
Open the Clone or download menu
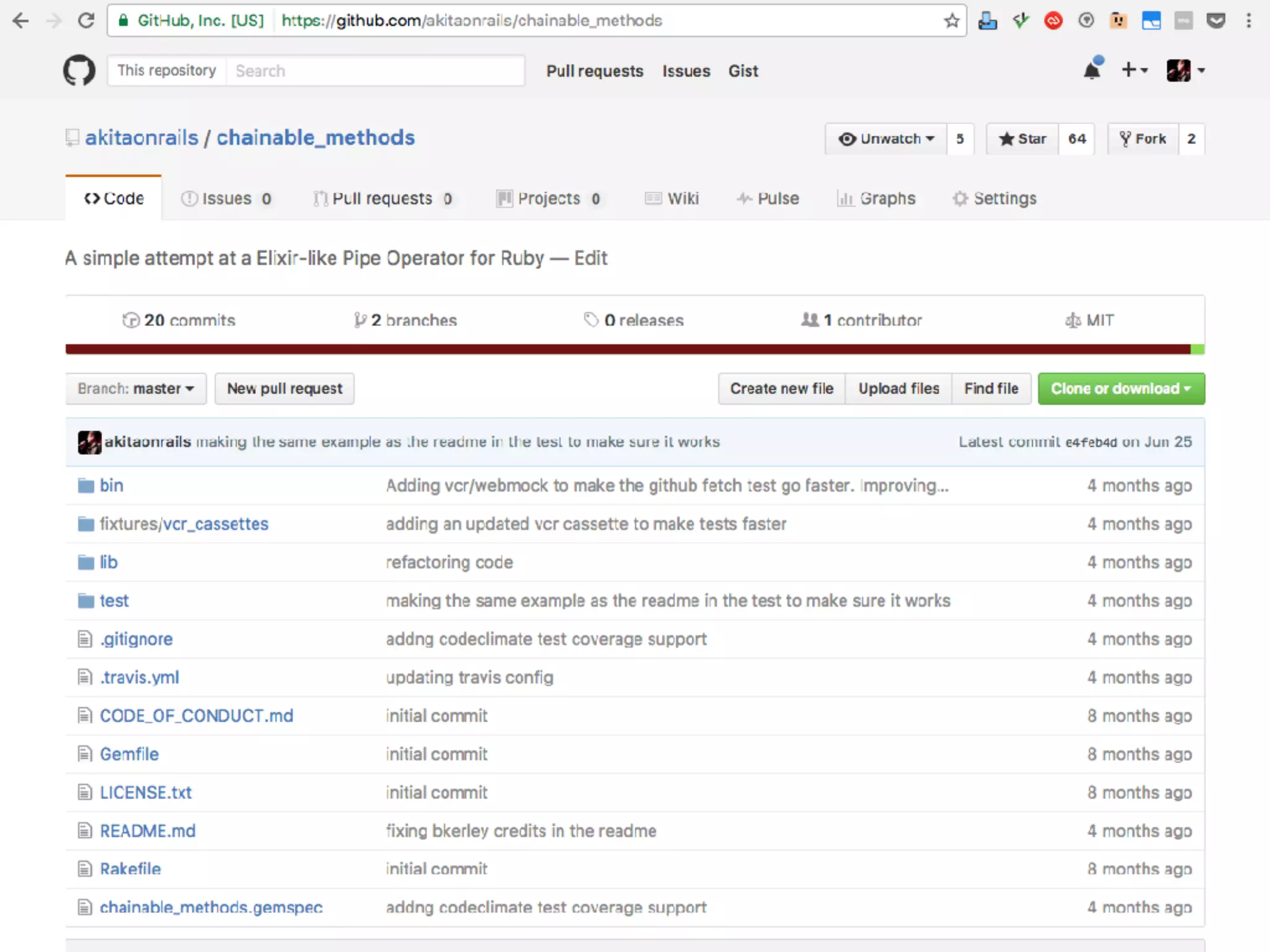click(1121, 389)
